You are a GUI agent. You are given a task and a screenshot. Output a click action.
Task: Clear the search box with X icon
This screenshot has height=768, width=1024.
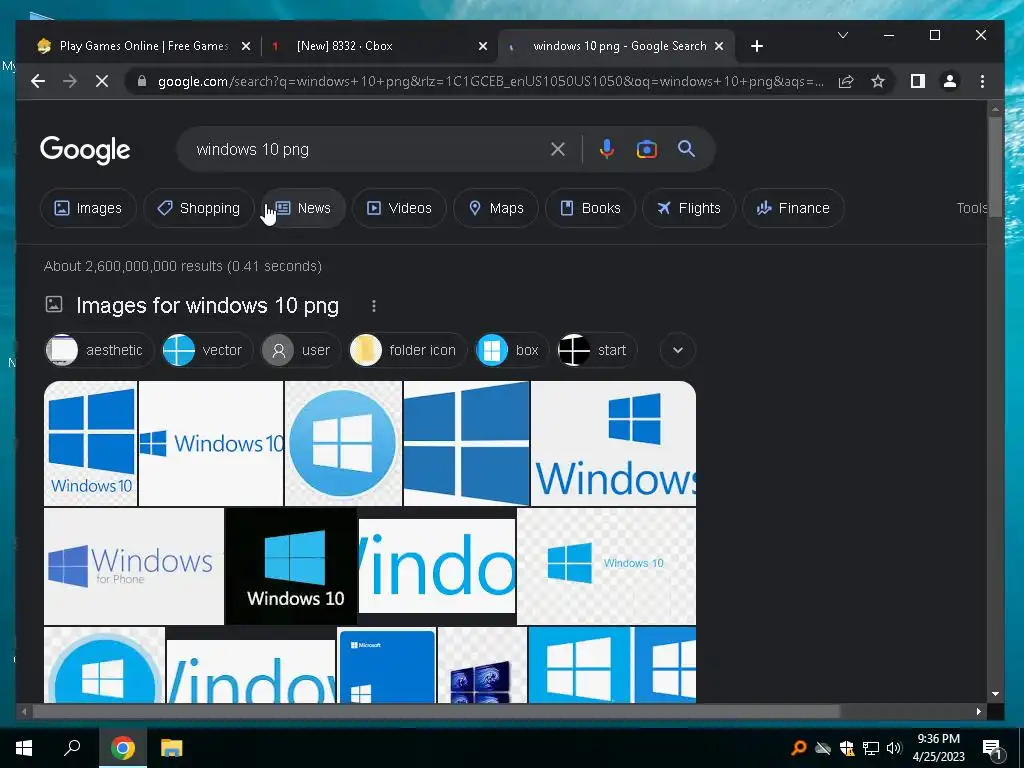tap(558, 149)
